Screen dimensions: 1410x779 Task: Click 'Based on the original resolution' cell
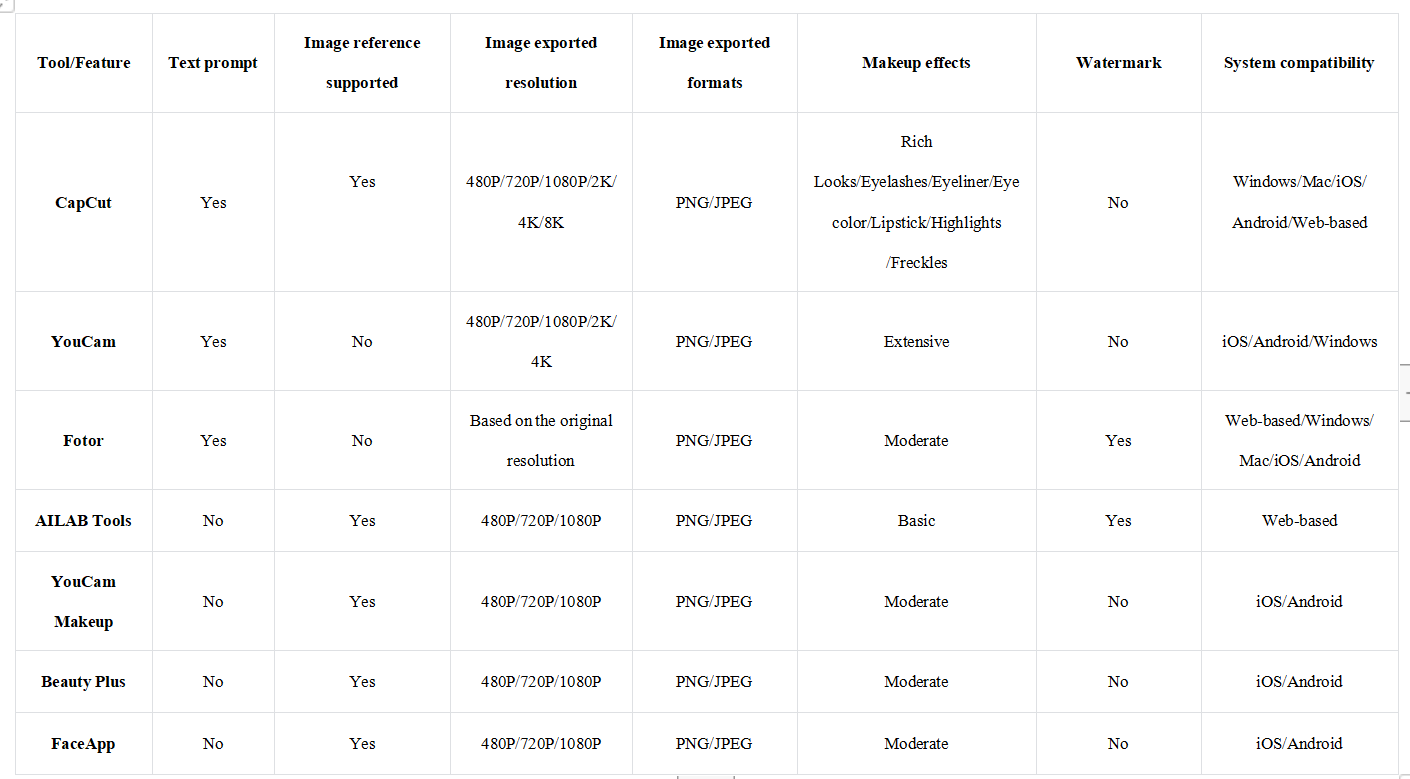[x=541, y=440]
